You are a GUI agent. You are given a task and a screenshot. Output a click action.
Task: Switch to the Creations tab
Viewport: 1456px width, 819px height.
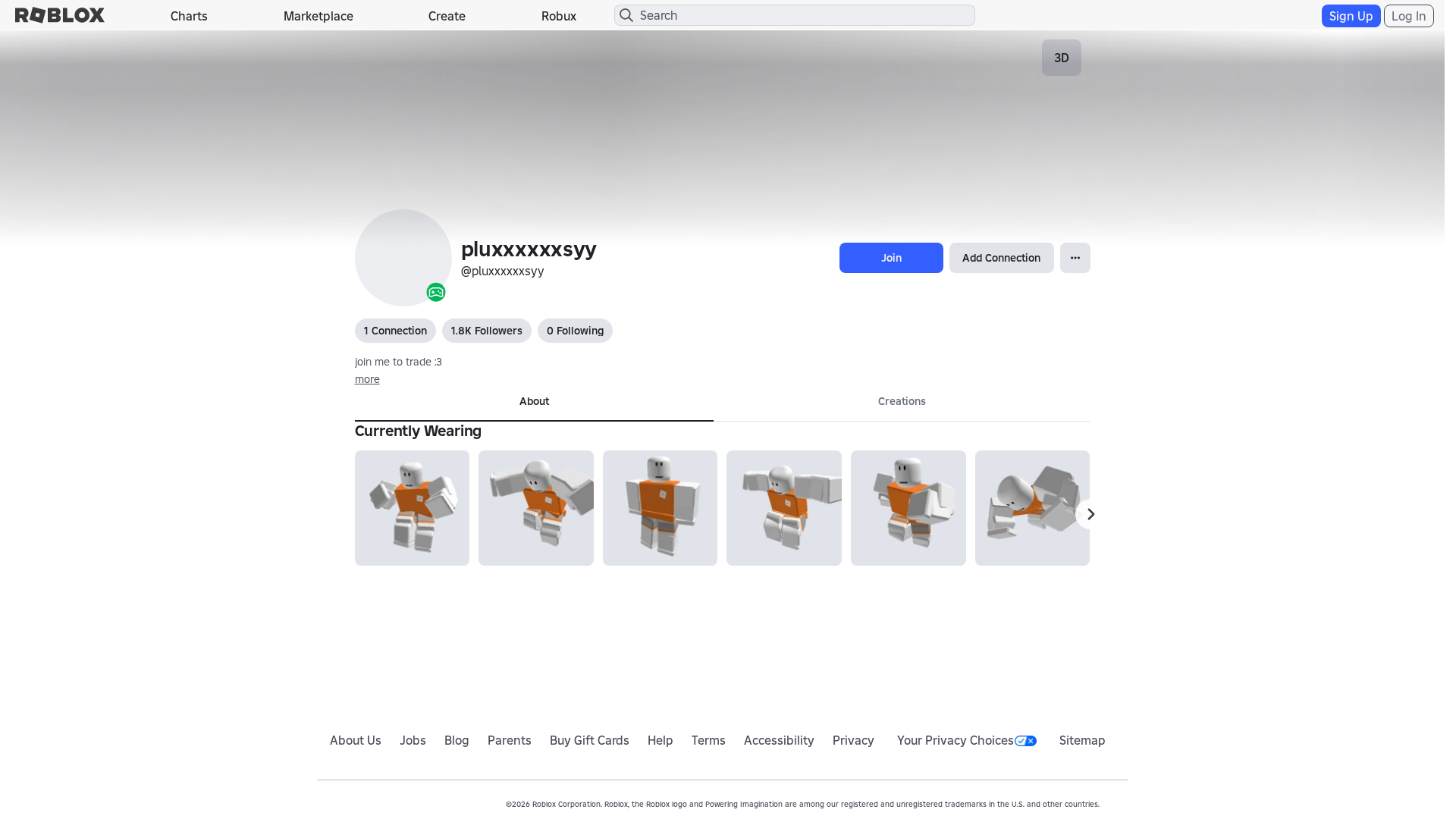902,402
